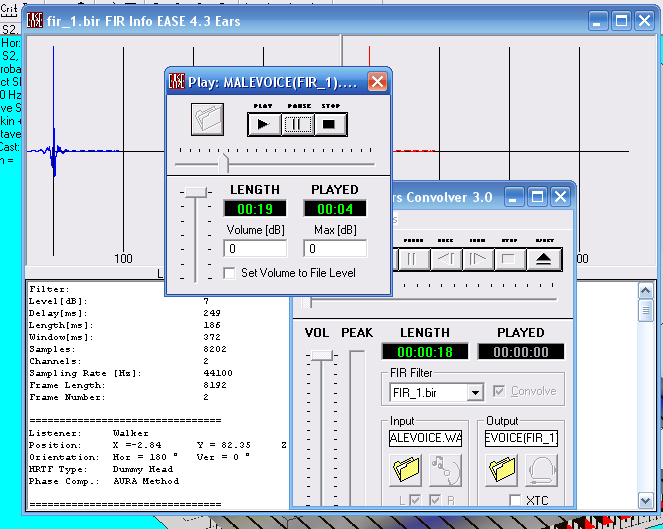Enable the XTC checkbox
Viewport: 663px width, 529px height.
[x=515, y=500]
